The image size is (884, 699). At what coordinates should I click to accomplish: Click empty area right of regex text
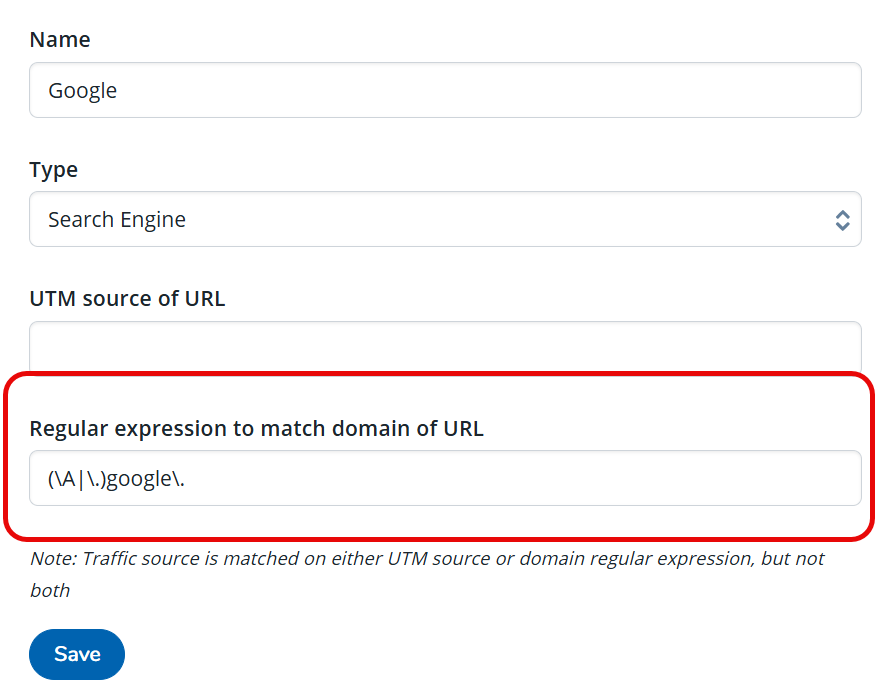click(x=600, y=478)
